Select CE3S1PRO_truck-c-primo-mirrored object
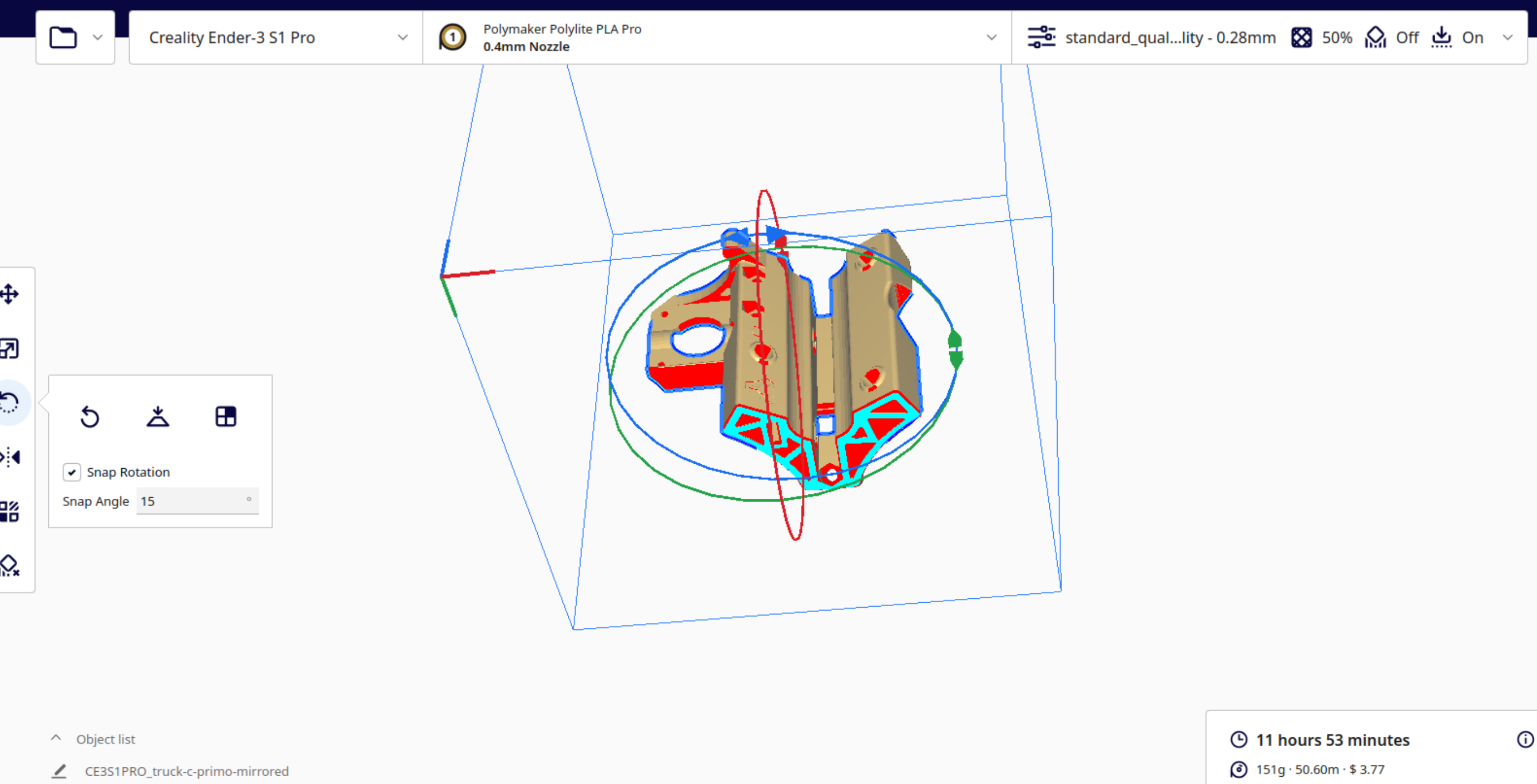 (x=187, y=771)
